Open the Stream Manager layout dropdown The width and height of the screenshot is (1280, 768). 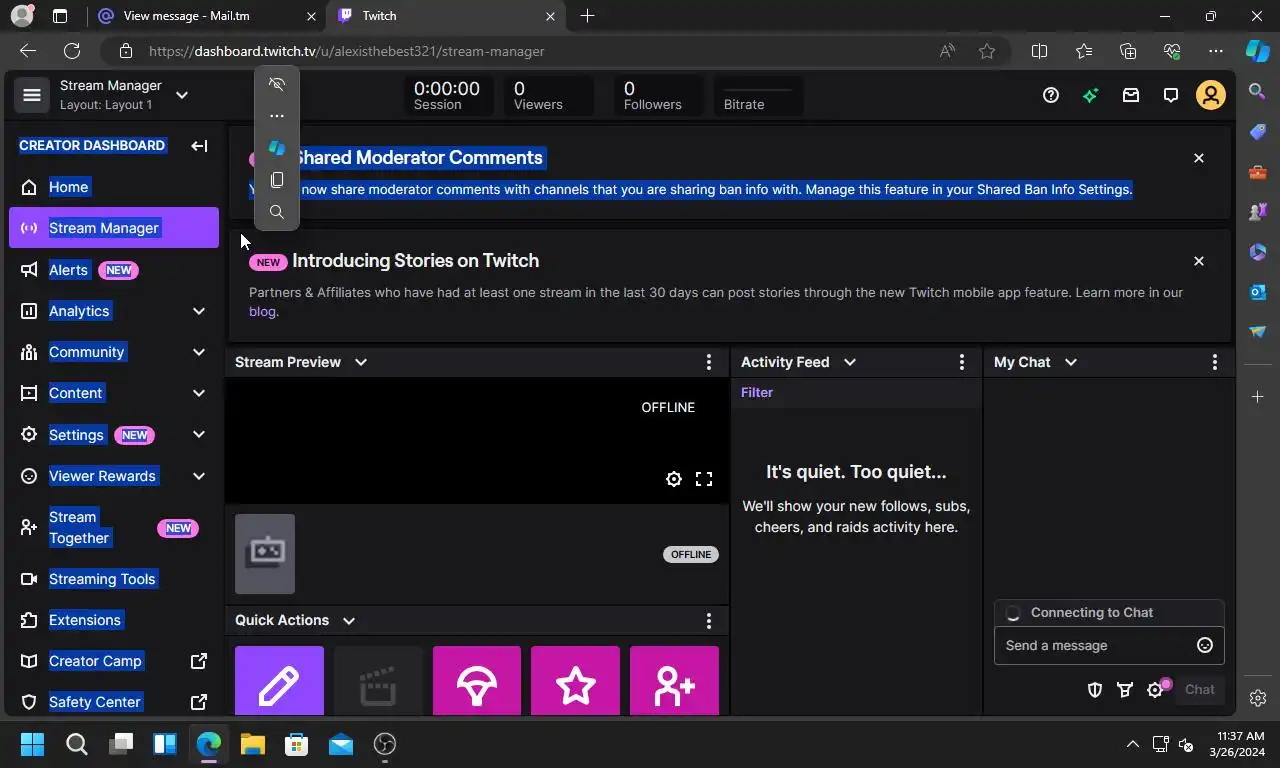pyautogui.click(x=182, y=95)
